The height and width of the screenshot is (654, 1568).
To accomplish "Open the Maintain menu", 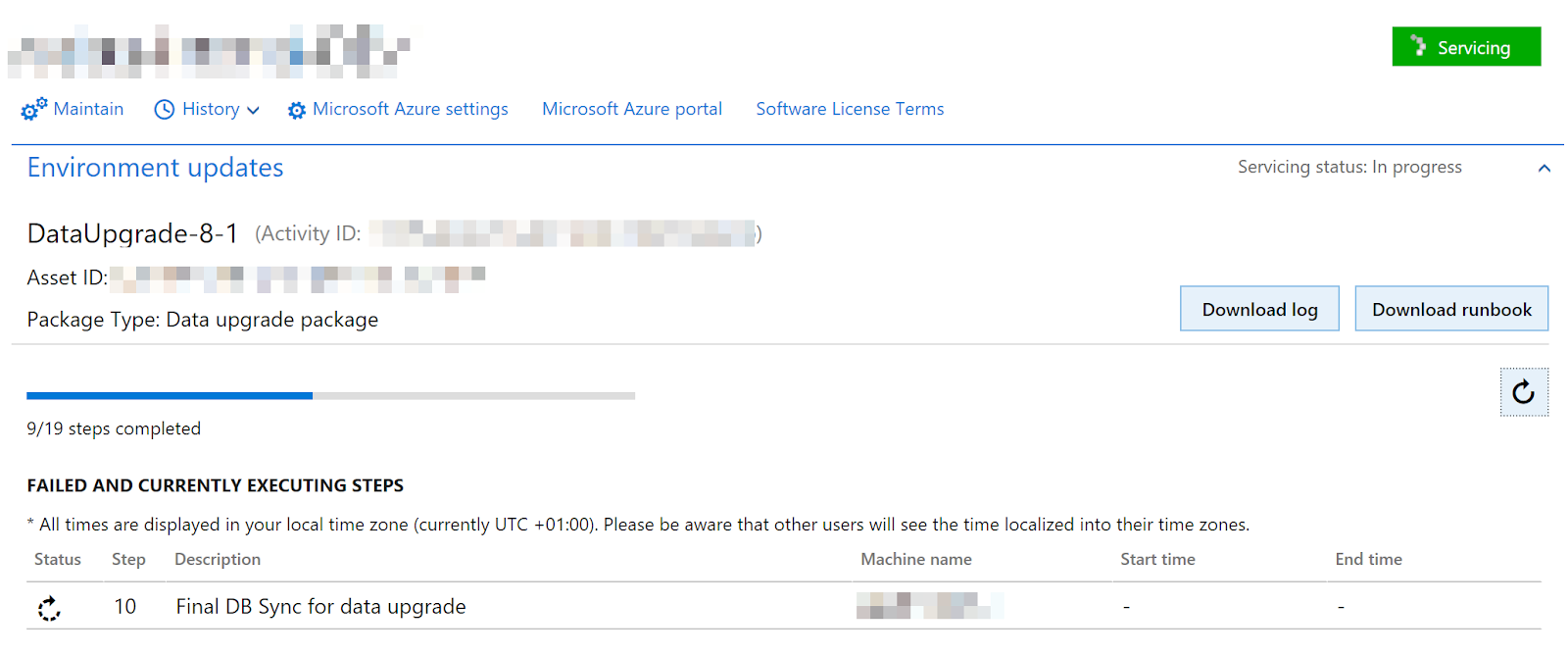I will (x=88, y=109).
